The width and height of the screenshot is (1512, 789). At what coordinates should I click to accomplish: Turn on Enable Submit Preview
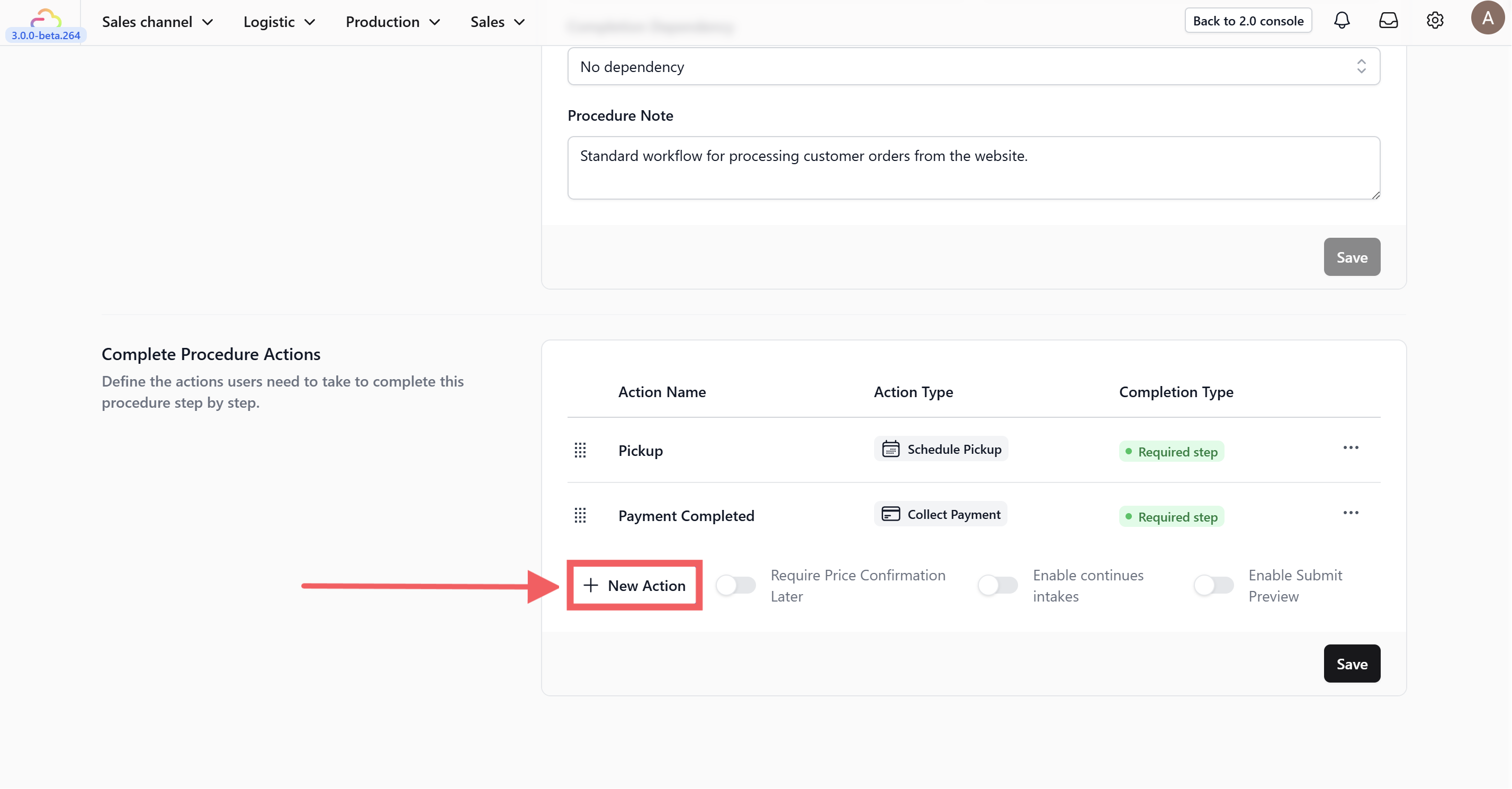click(1213, 585)
